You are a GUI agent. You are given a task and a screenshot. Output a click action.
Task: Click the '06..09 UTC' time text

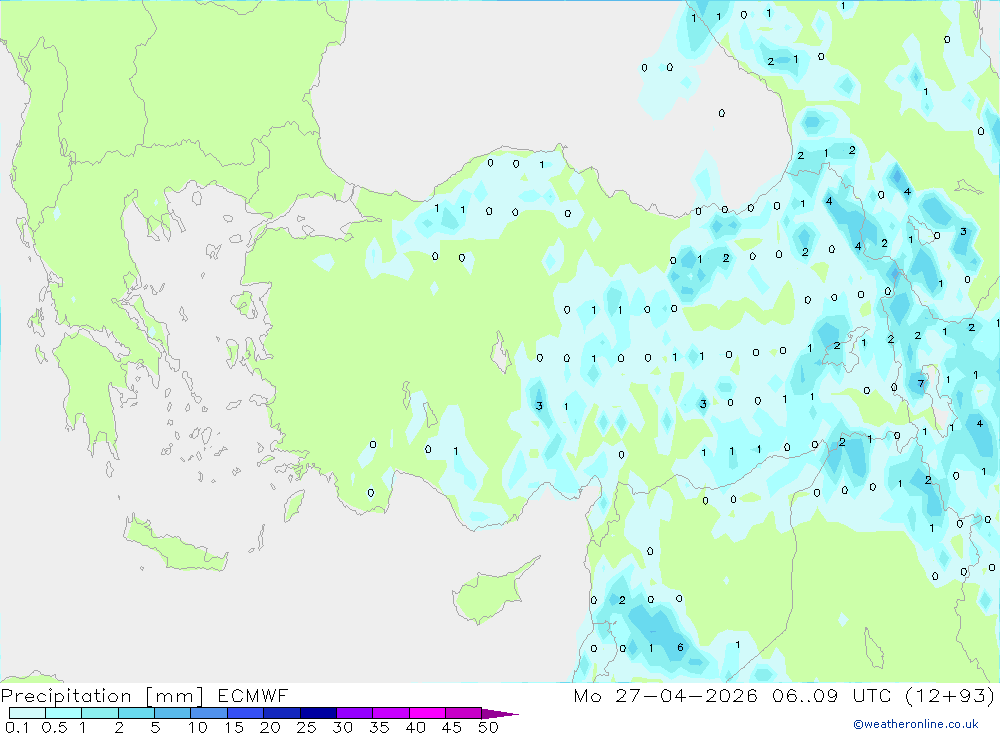pyautogui.click(x=831, y=695)
